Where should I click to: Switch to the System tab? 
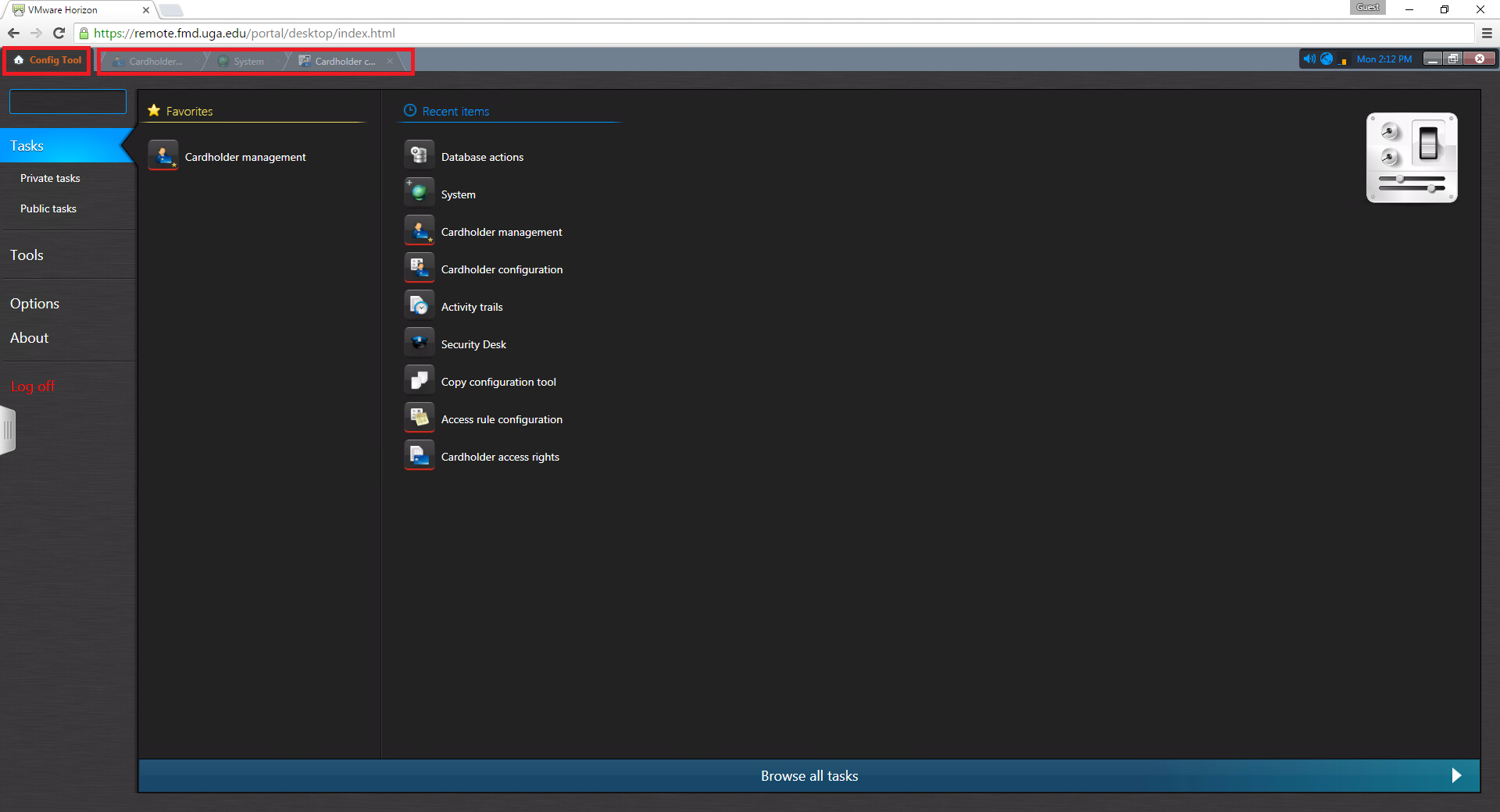pyautogui.click(x=248, y=62)
